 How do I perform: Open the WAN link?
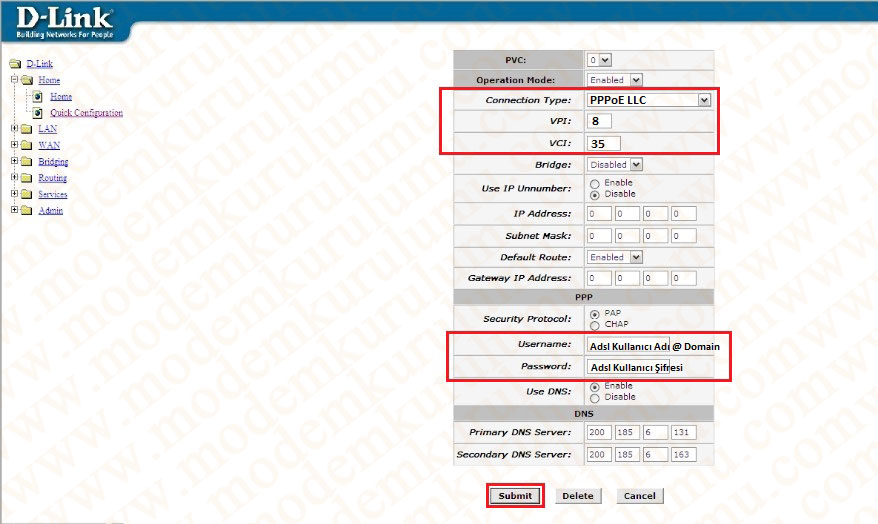point(49,145)
